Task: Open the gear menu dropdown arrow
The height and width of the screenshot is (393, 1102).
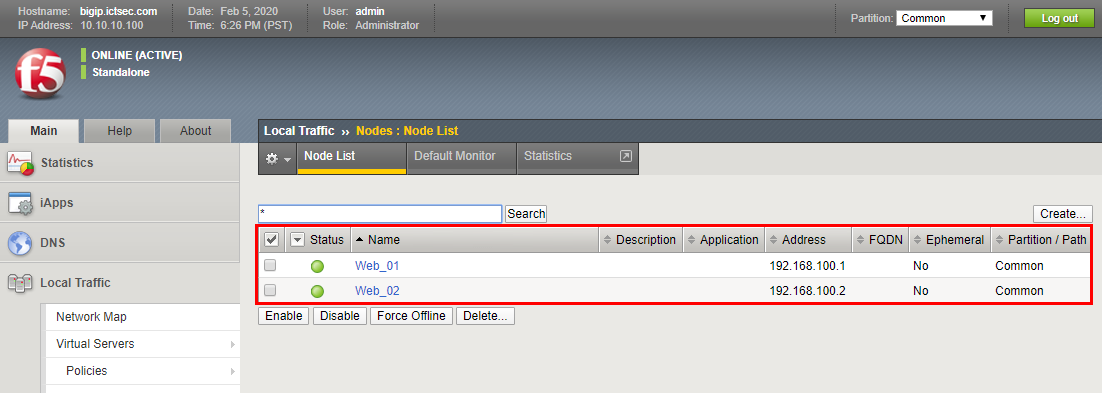Action: (x=287, y=160)
